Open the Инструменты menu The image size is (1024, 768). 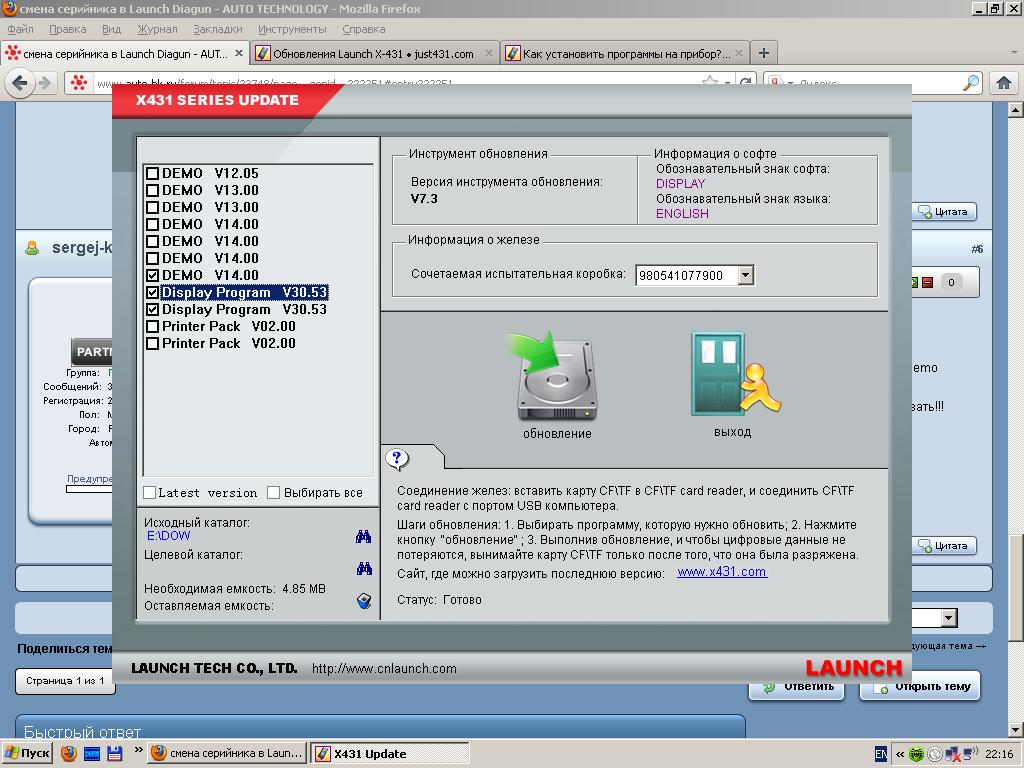pos(293,29)
